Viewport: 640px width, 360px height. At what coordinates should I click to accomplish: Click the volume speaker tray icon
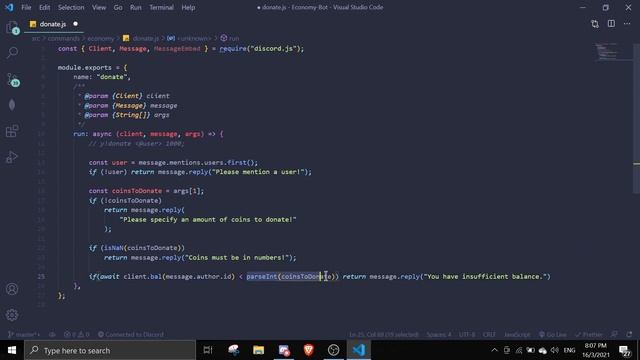pos(555,350)
